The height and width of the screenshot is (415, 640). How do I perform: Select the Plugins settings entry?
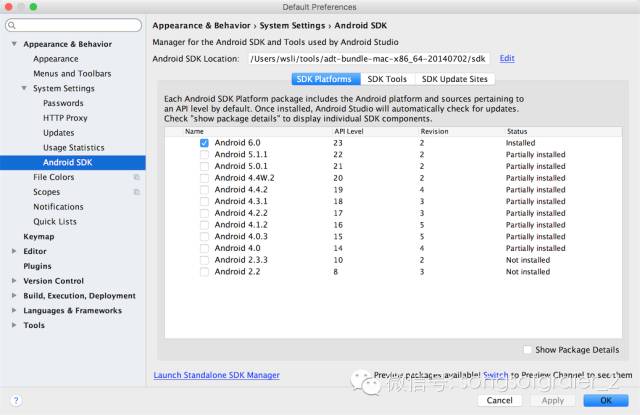coord(37,266)
